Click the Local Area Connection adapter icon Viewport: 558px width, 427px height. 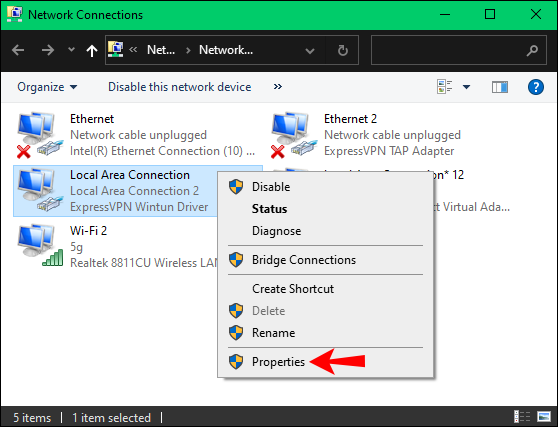pyautogui.click(x=40, y=190)
